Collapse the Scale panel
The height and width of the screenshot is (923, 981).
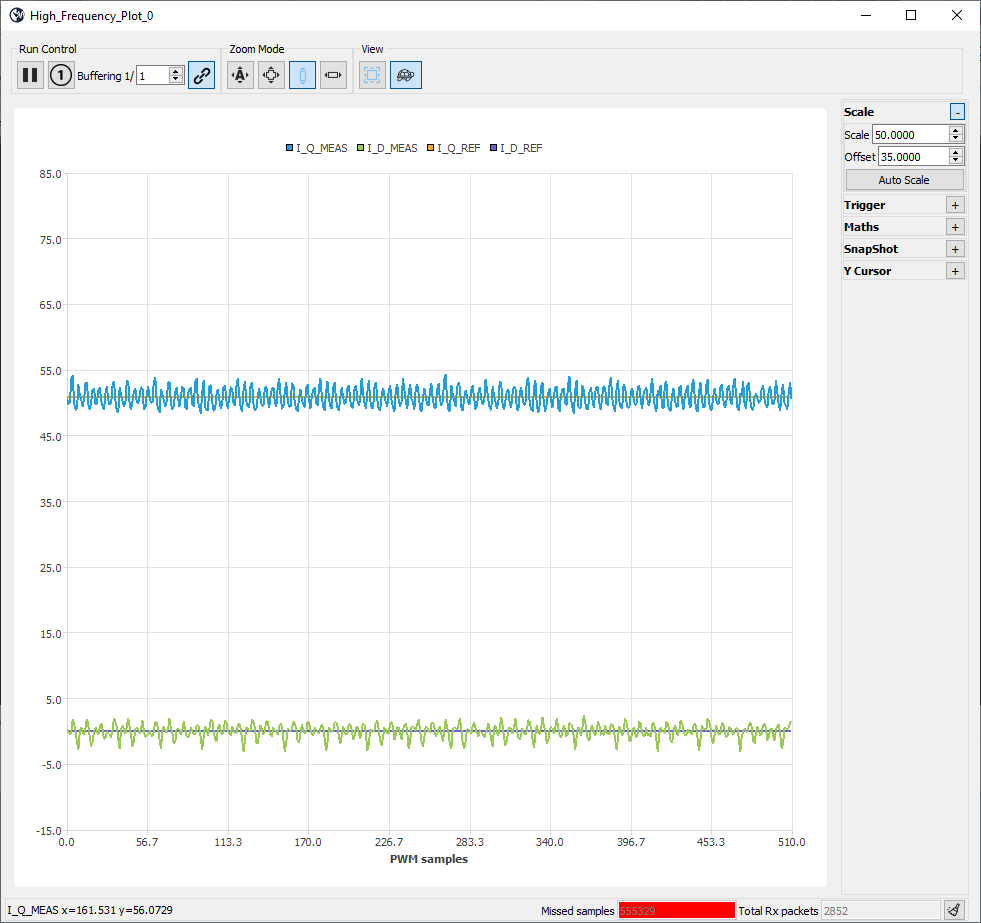click(x=957, y=112)
